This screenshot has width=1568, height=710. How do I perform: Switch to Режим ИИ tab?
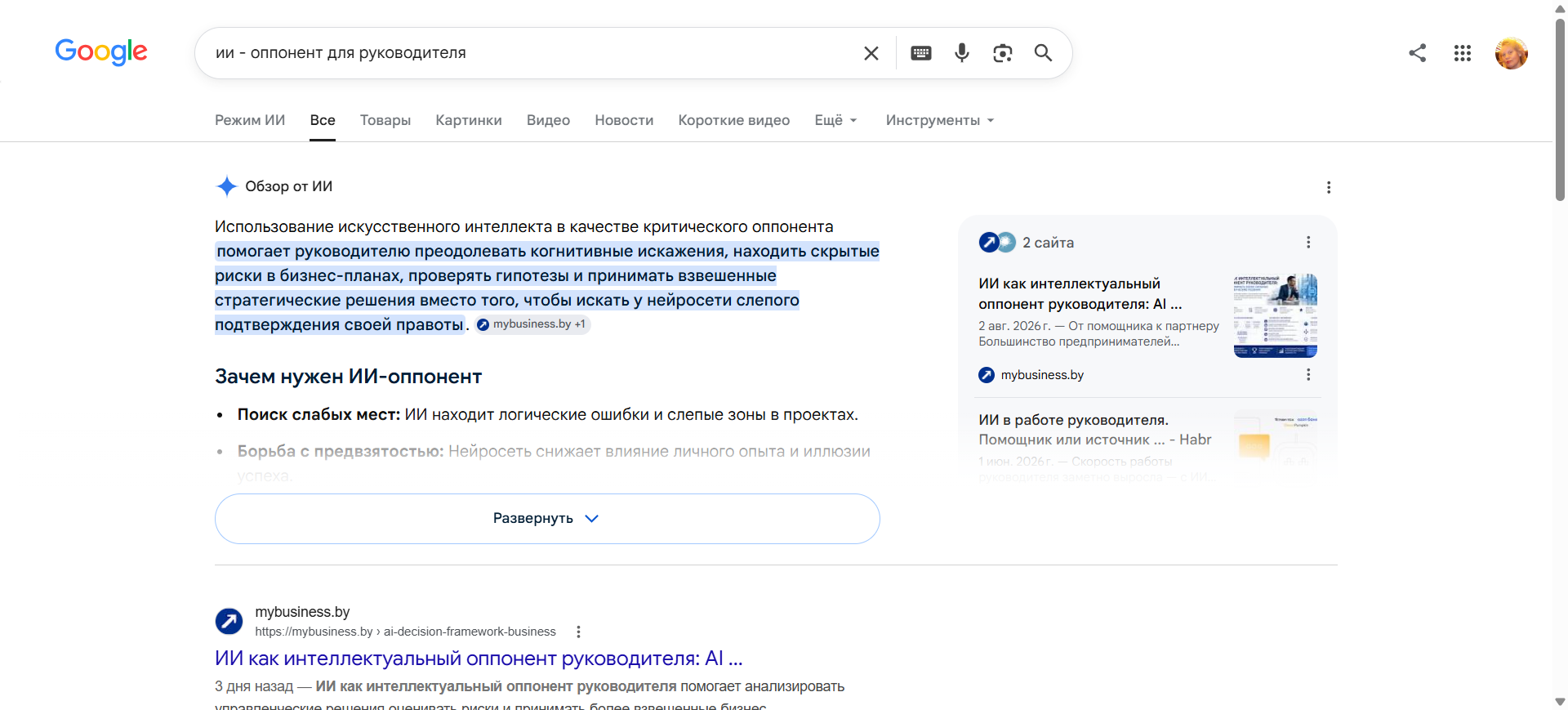point(250,120)
